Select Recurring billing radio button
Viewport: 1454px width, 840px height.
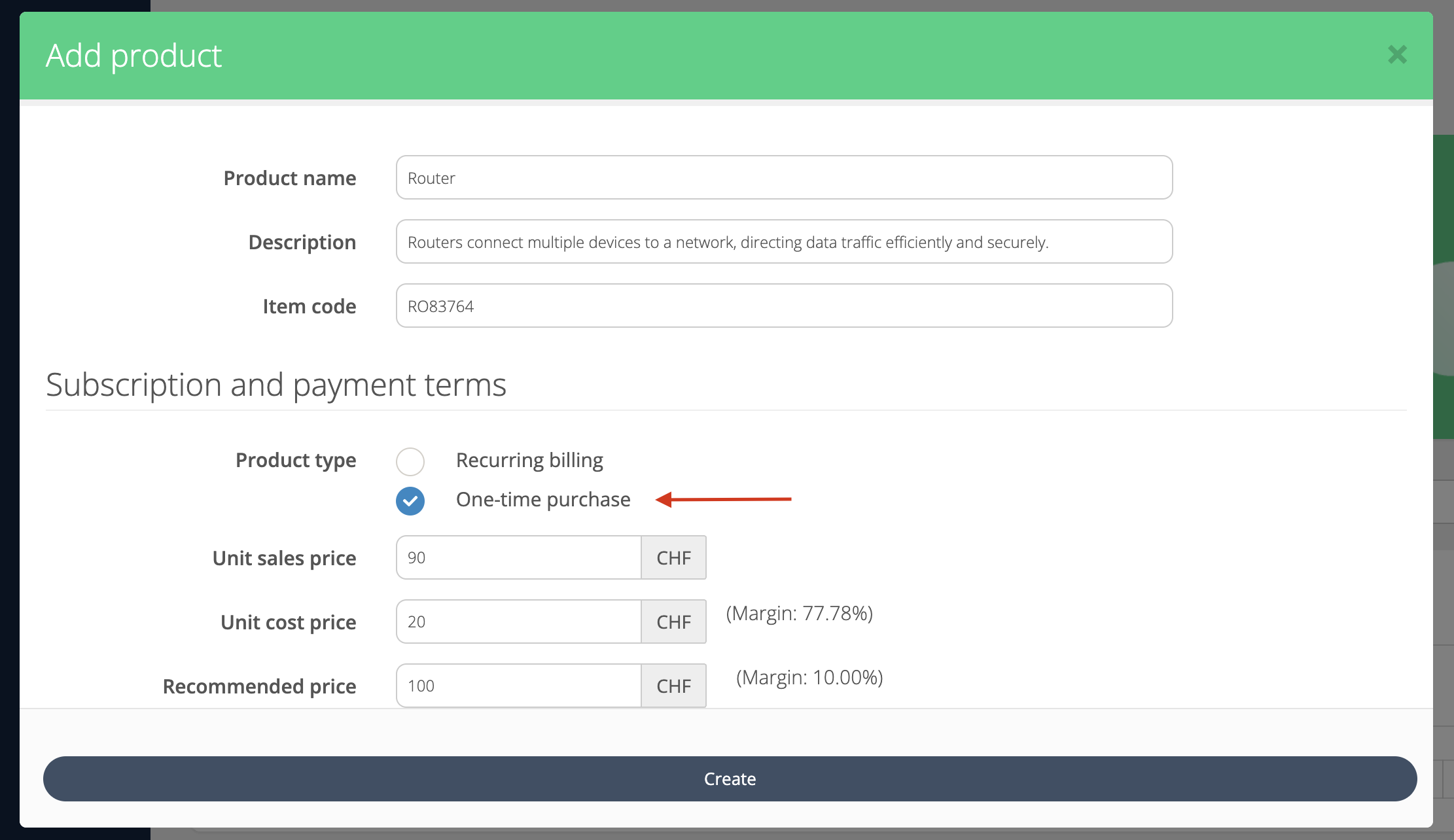pos(410,461)
